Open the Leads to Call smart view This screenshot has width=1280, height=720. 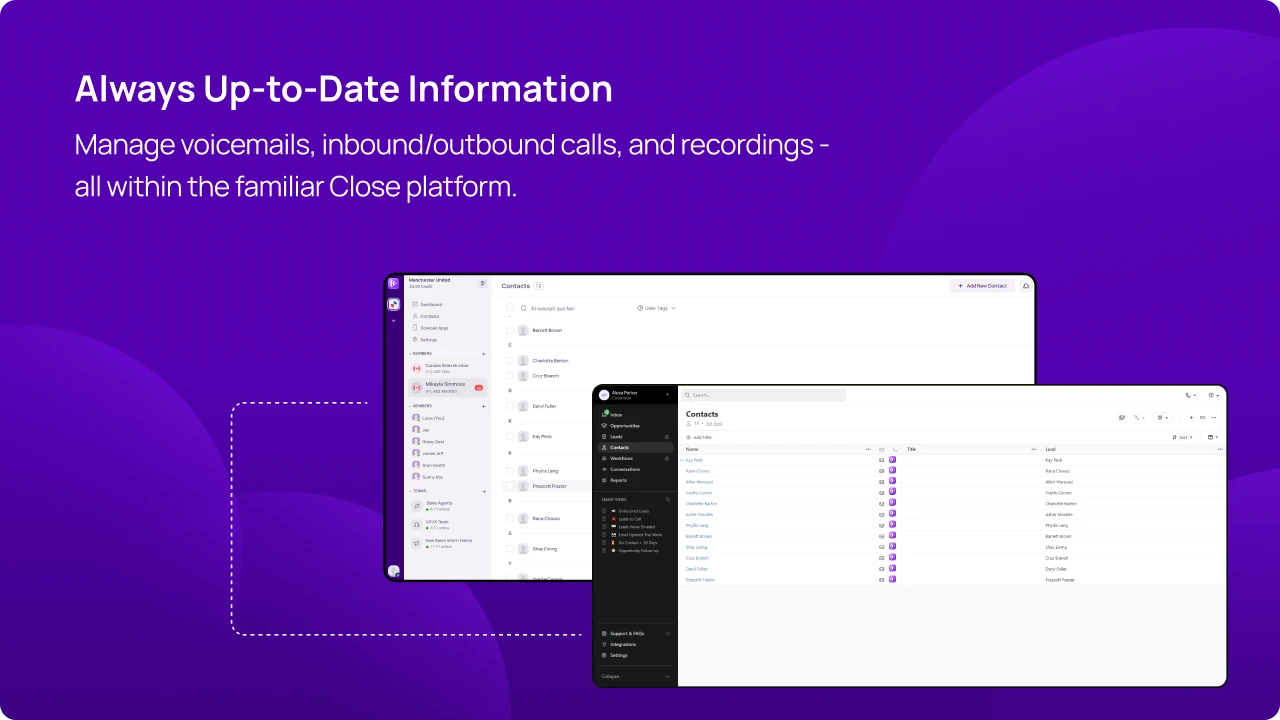630,519
